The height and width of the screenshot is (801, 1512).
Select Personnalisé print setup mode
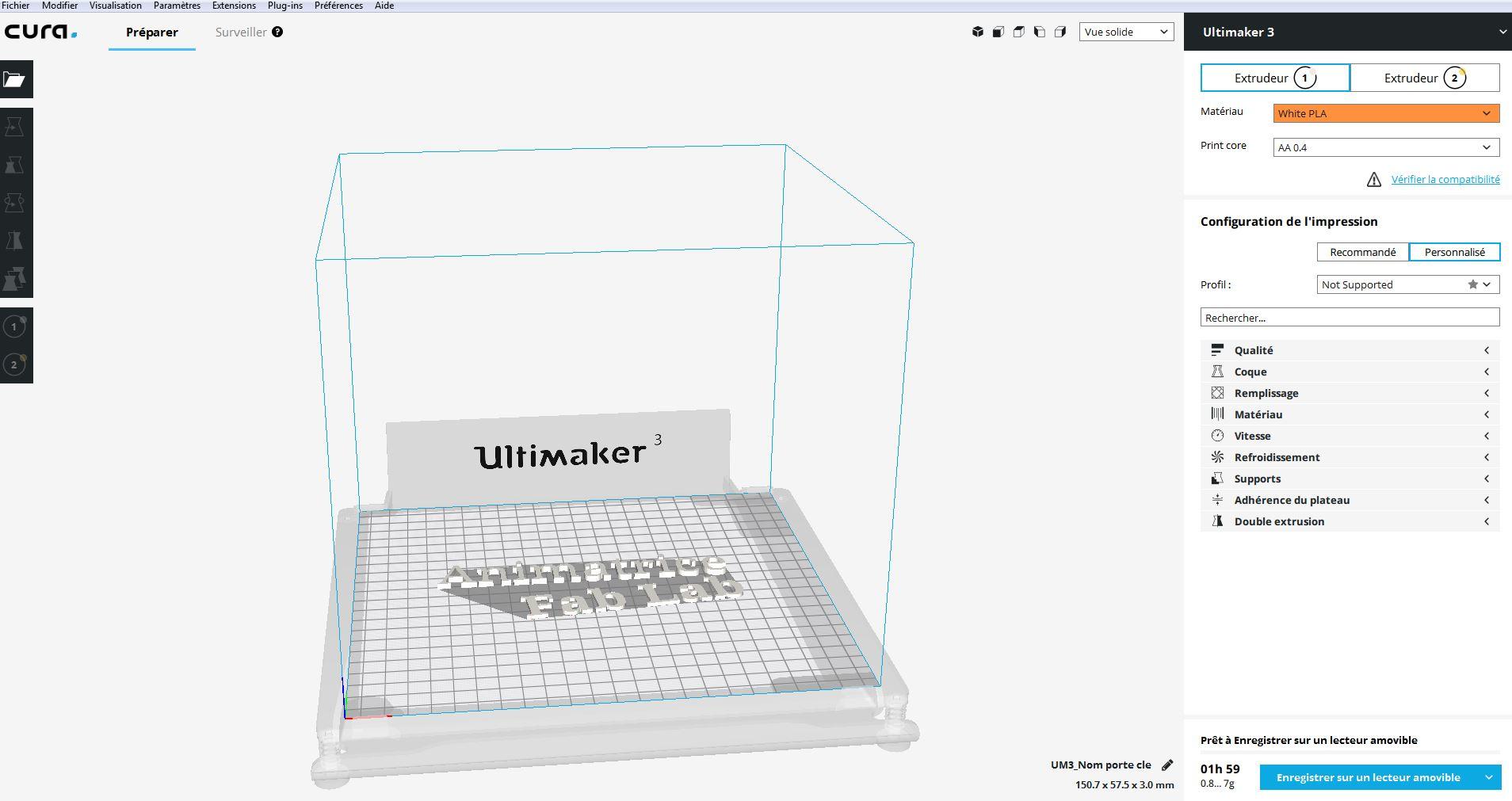coord(1455,252)
